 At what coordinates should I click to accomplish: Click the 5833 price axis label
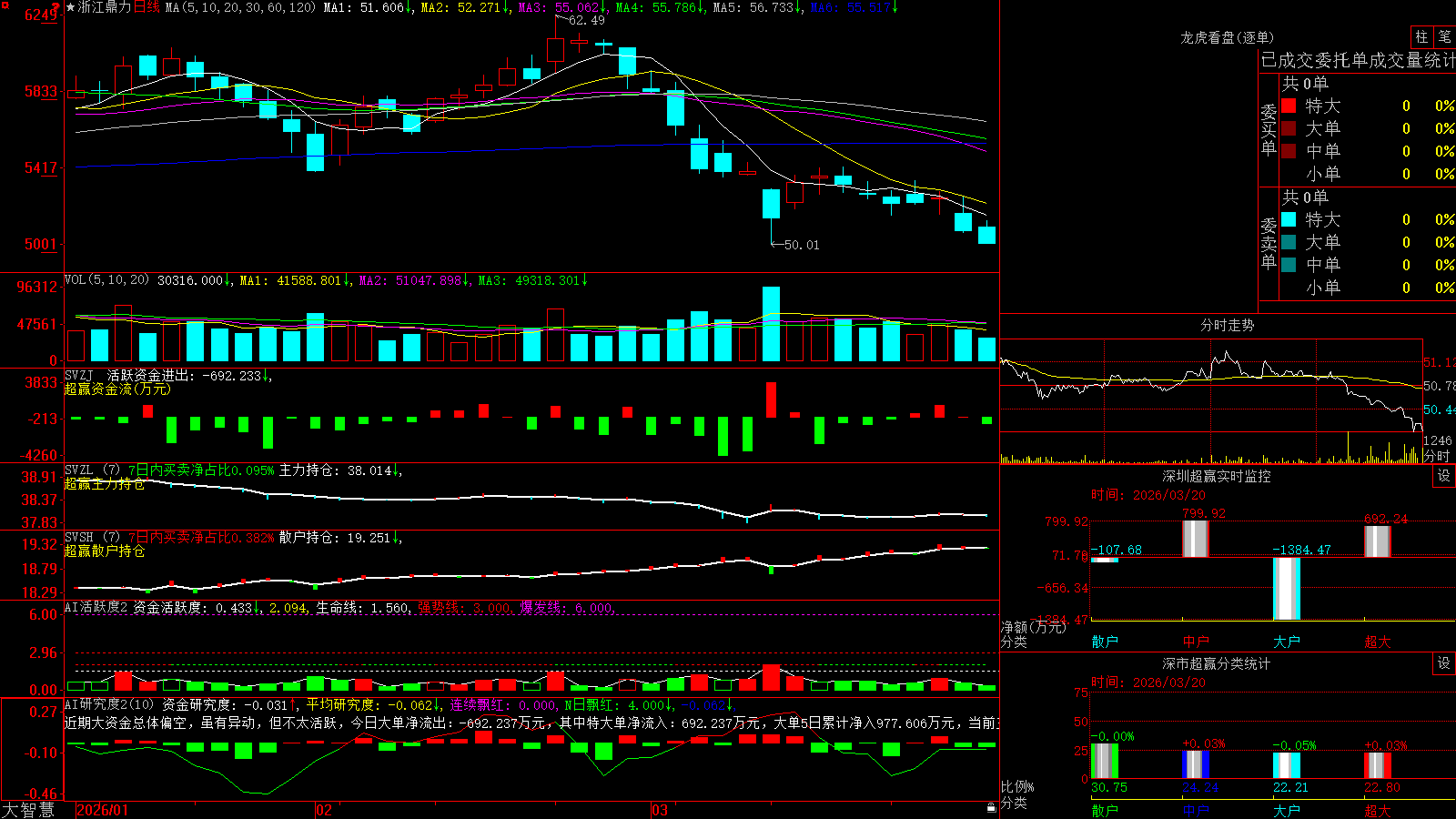[x=41, y=91]
